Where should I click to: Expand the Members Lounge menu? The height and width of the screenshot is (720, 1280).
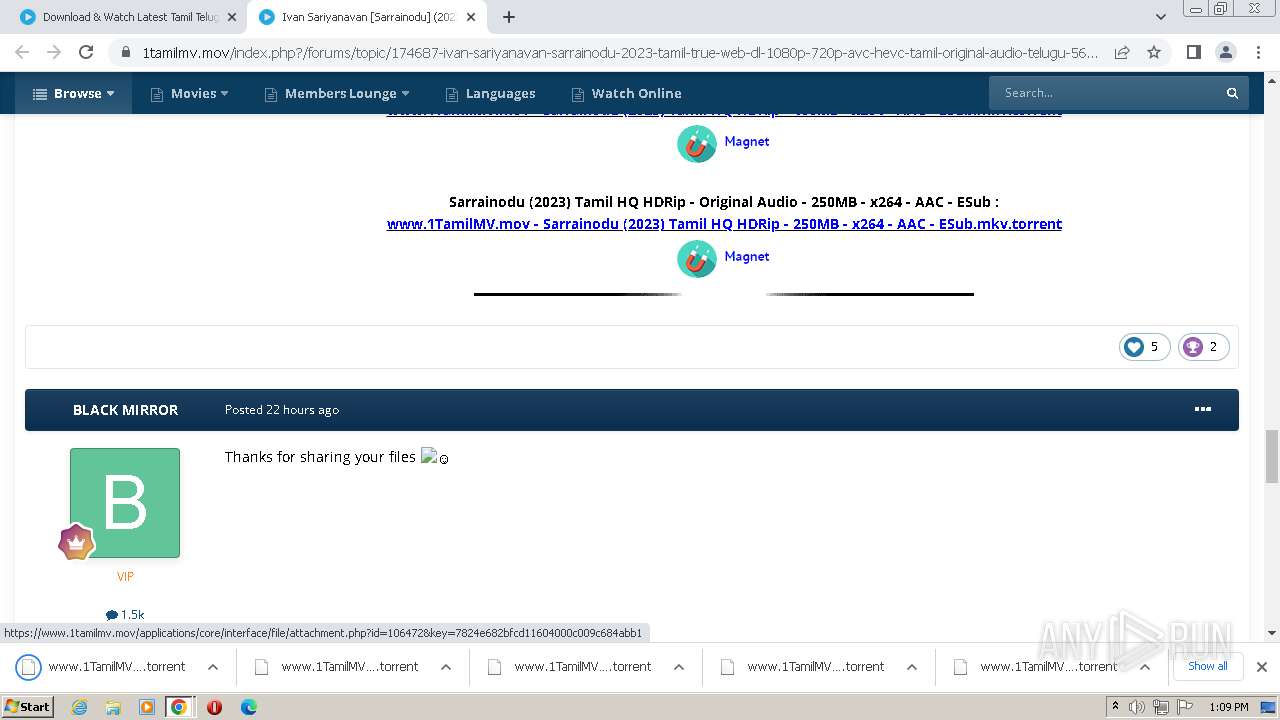pos(337,93)
